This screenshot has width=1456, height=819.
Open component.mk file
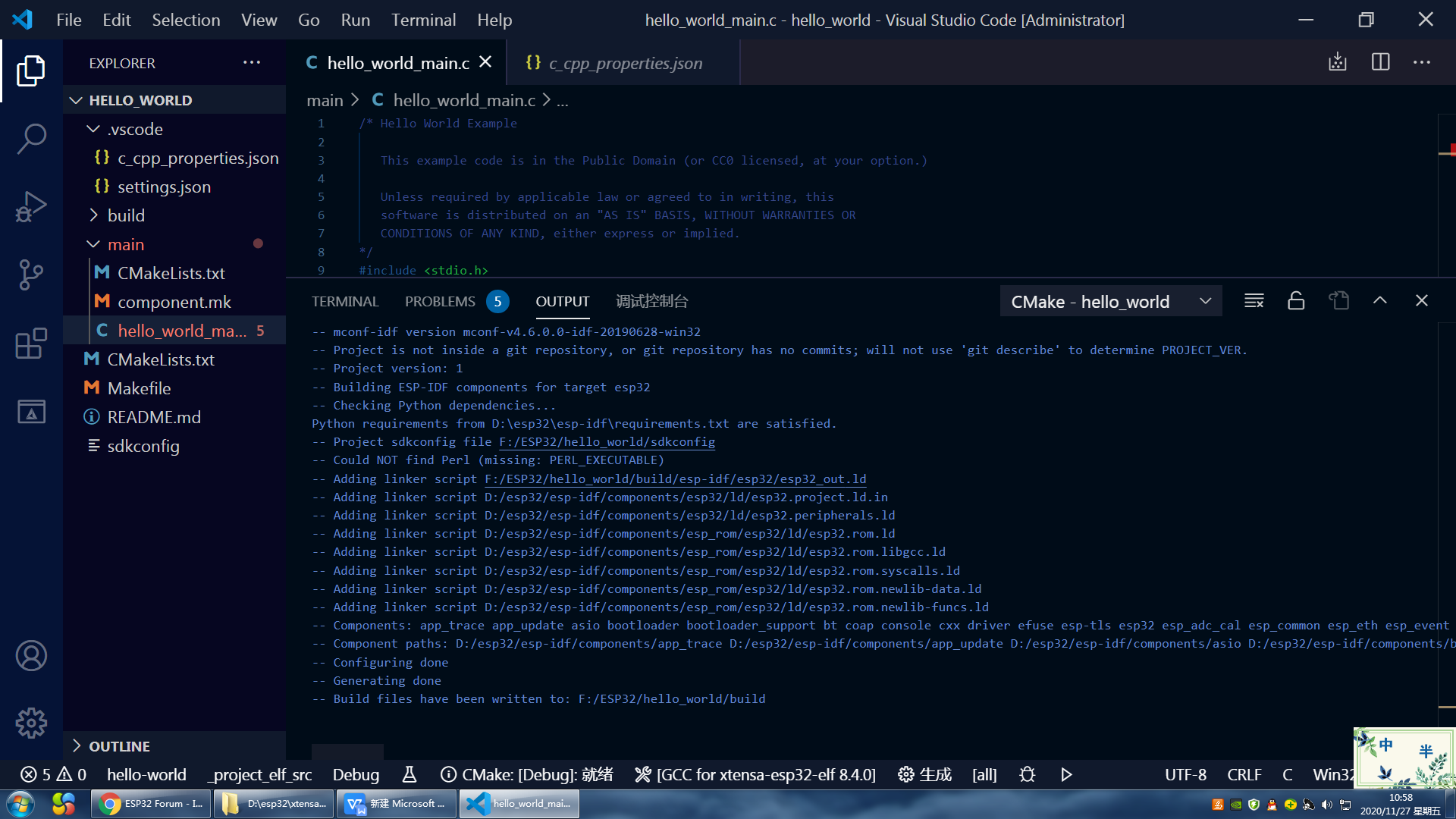pos(174,302)
